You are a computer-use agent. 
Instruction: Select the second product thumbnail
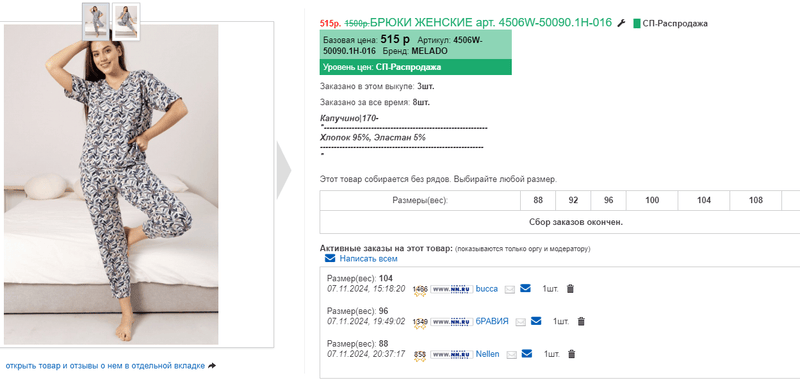(x=126, y=21)
